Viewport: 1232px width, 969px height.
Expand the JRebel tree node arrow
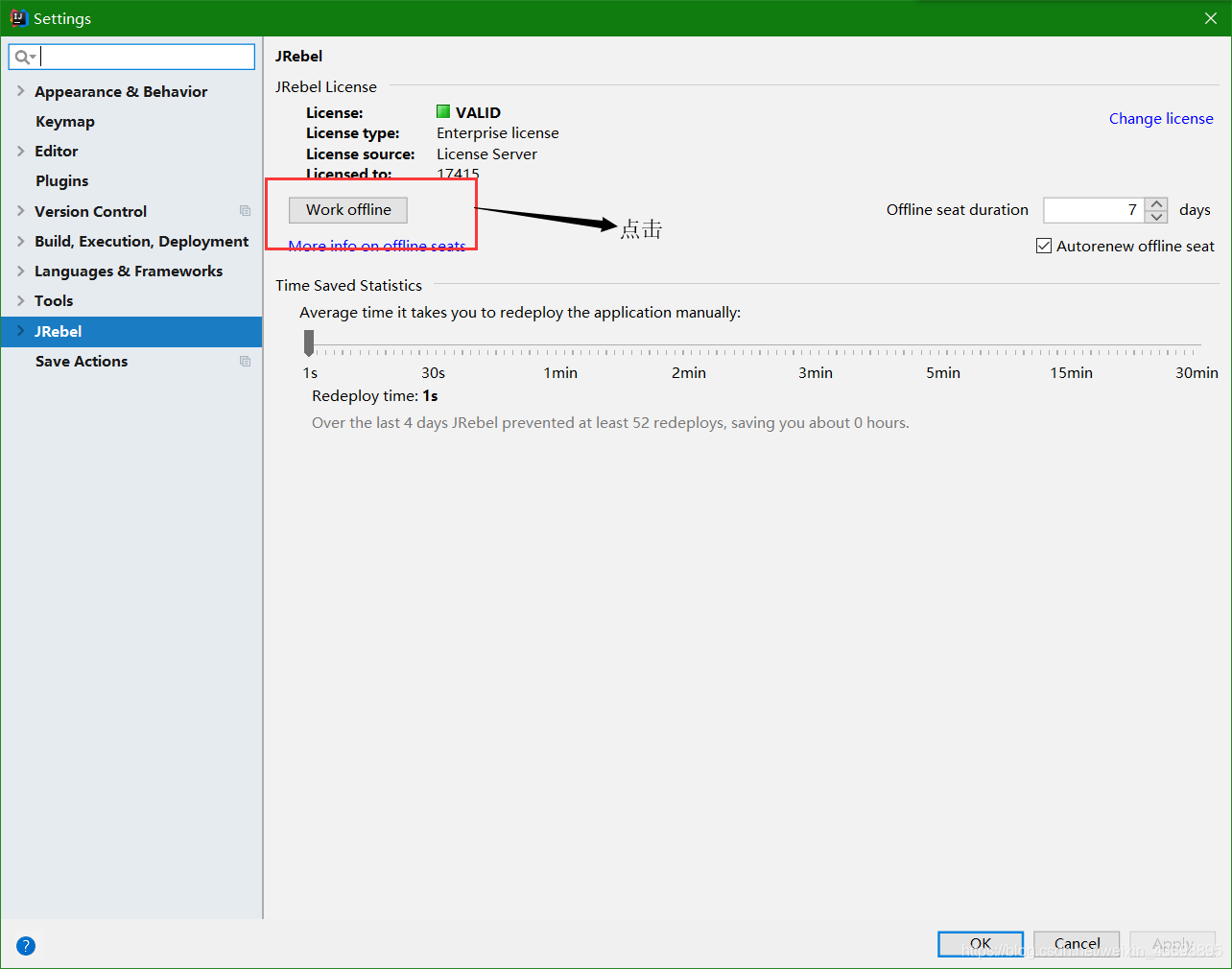point(20,331)
